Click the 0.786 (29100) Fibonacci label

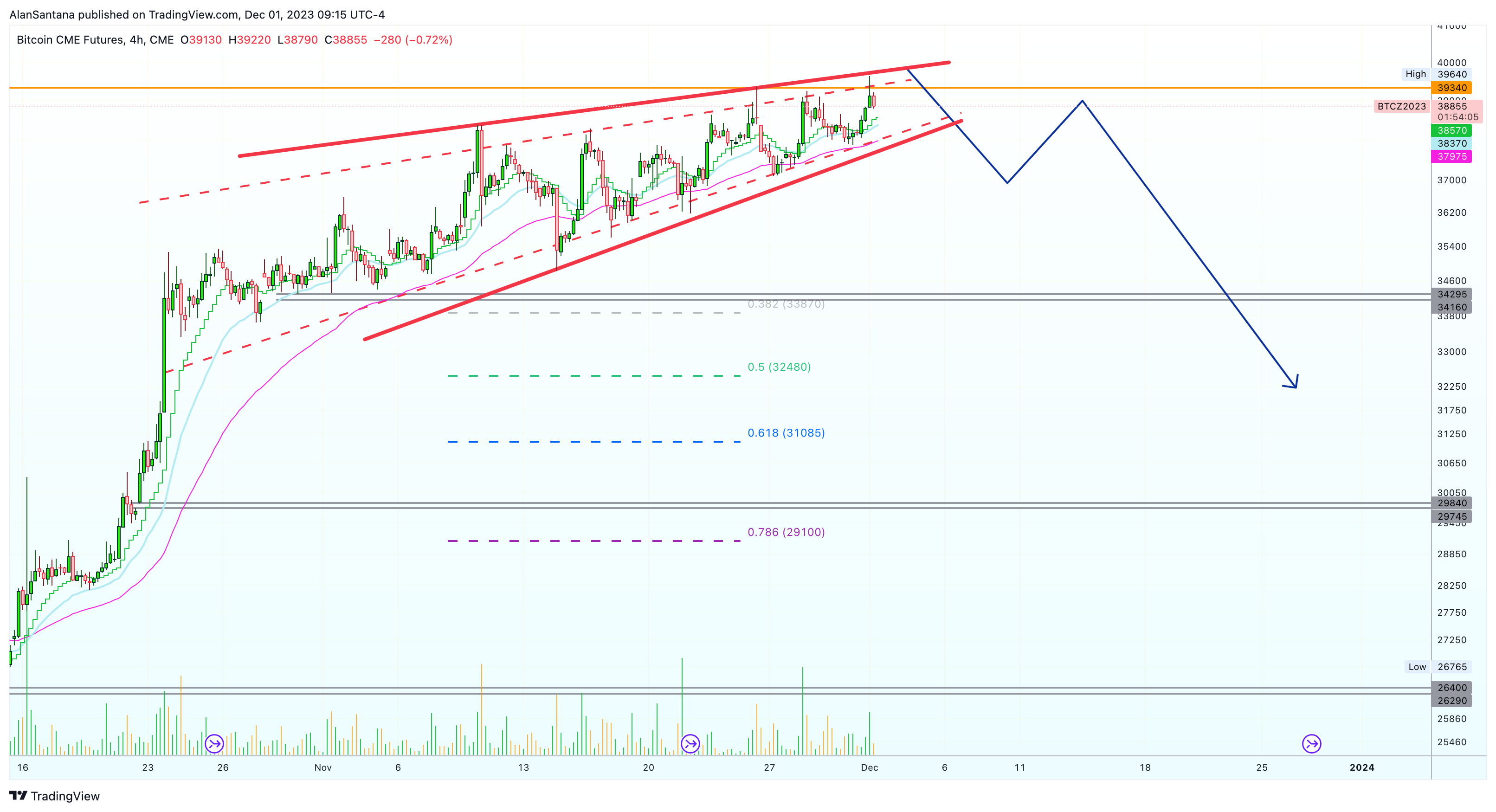point(786,532)
